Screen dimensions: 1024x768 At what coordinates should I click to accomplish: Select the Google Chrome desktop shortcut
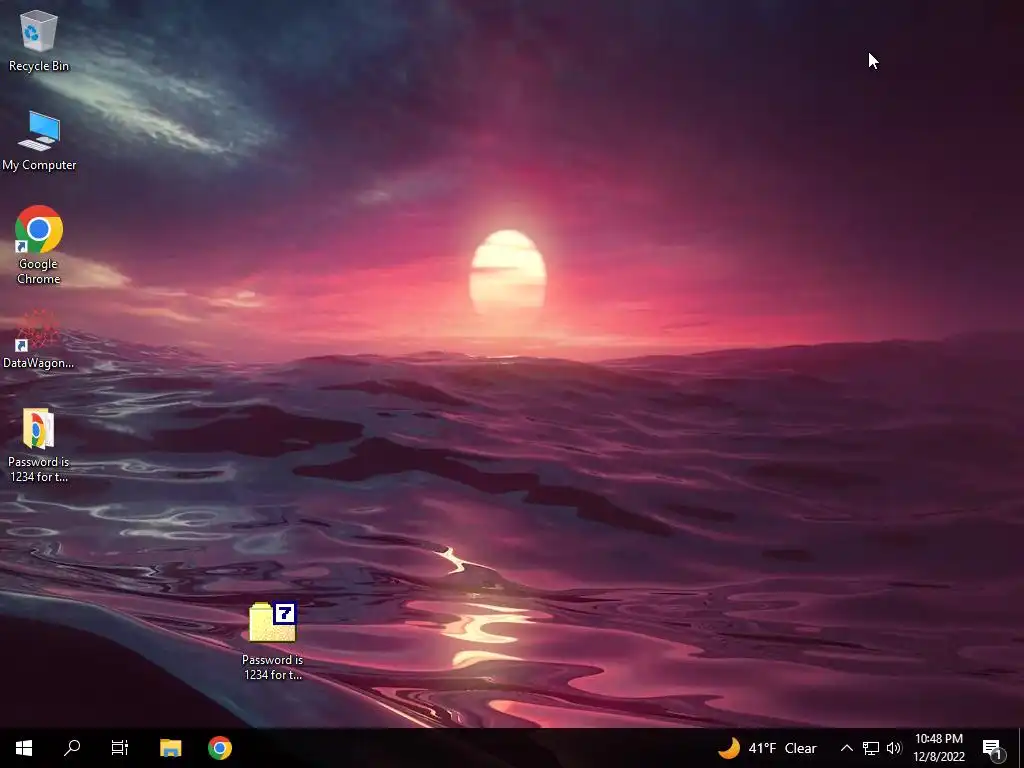39,245
